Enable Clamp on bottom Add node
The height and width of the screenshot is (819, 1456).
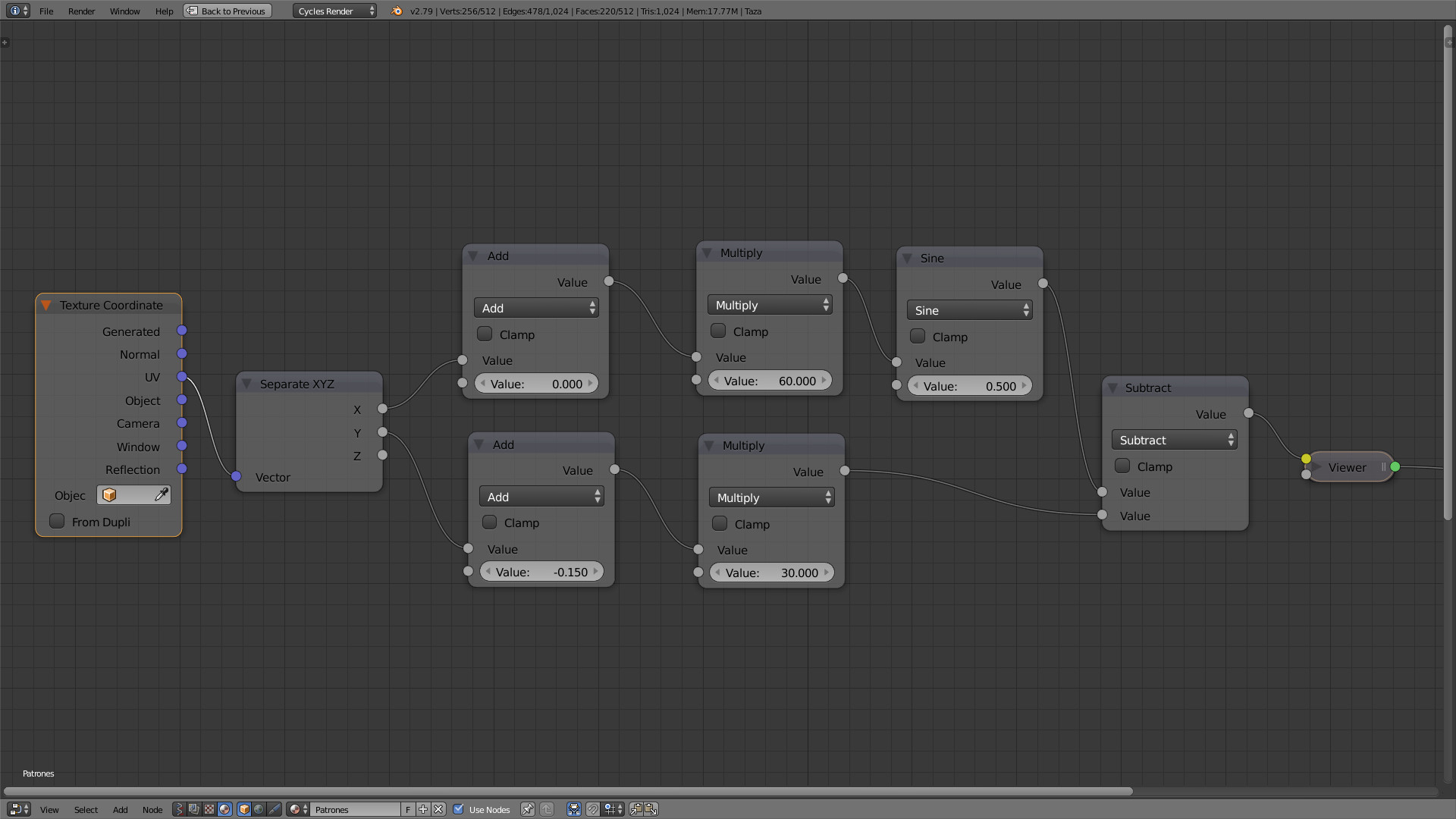point(490,522)
